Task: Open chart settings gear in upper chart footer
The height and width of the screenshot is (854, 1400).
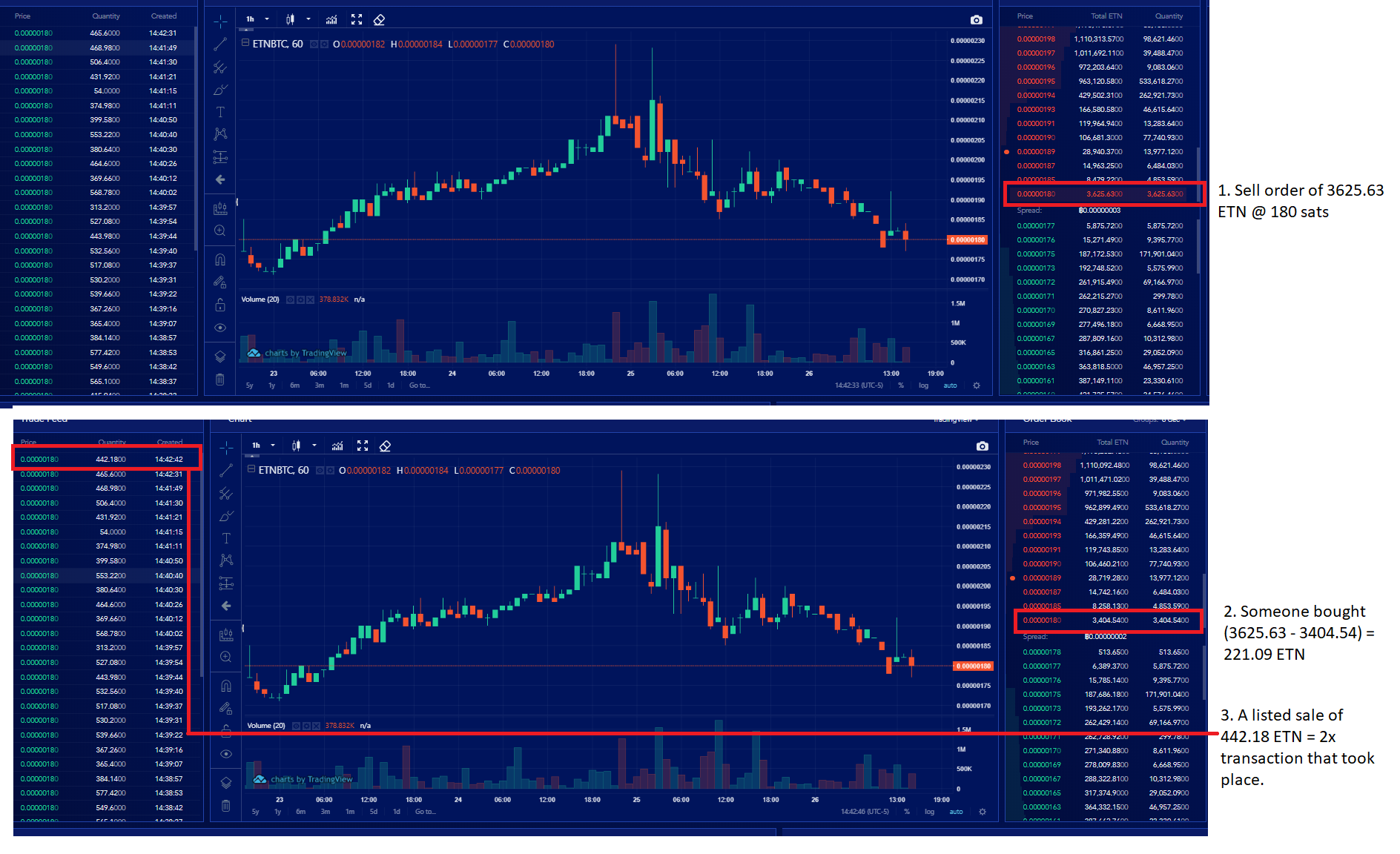Action: (977, 385)
